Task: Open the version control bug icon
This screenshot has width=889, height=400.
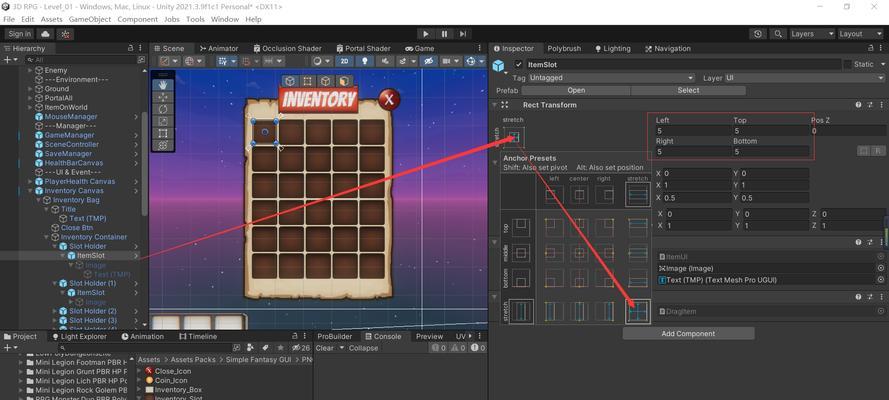Action: 64,34
